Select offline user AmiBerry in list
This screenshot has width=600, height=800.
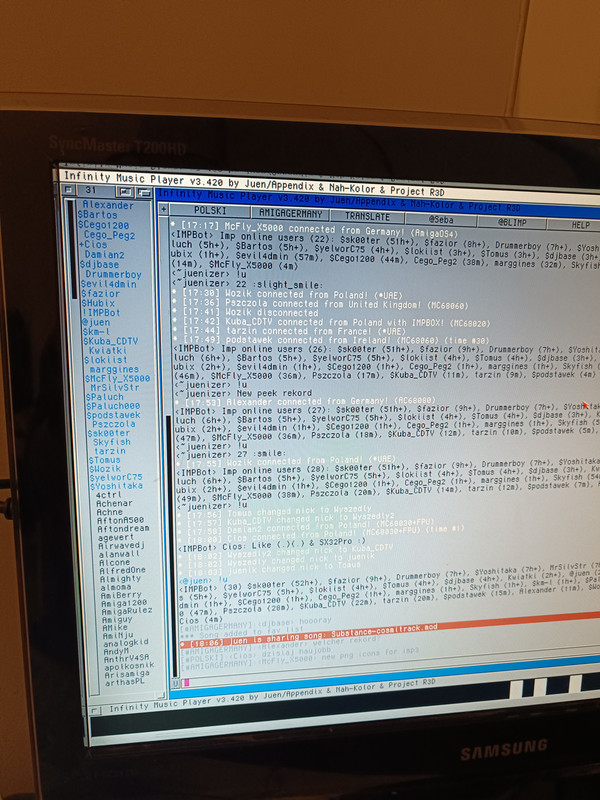(121, 595)
